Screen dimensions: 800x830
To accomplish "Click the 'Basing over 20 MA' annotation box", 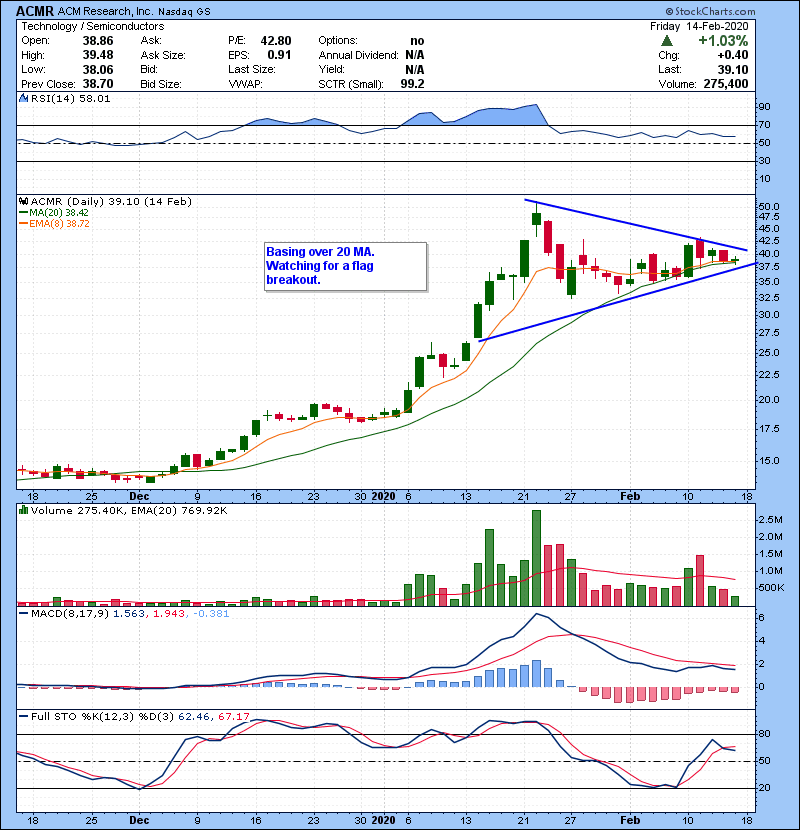I will click(345, 267).
